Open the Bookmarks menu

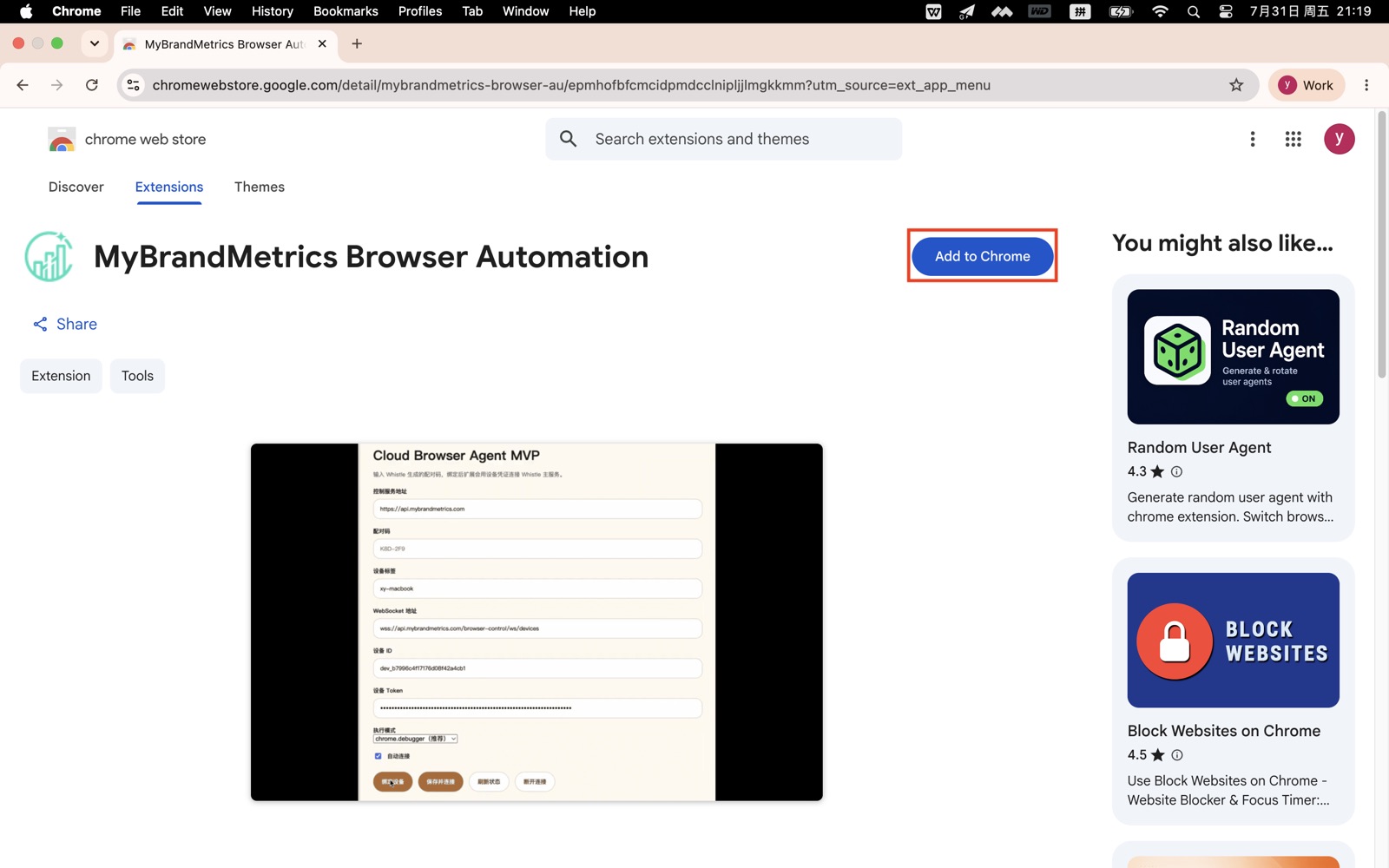pyautogui.click(x=346, y=11)
